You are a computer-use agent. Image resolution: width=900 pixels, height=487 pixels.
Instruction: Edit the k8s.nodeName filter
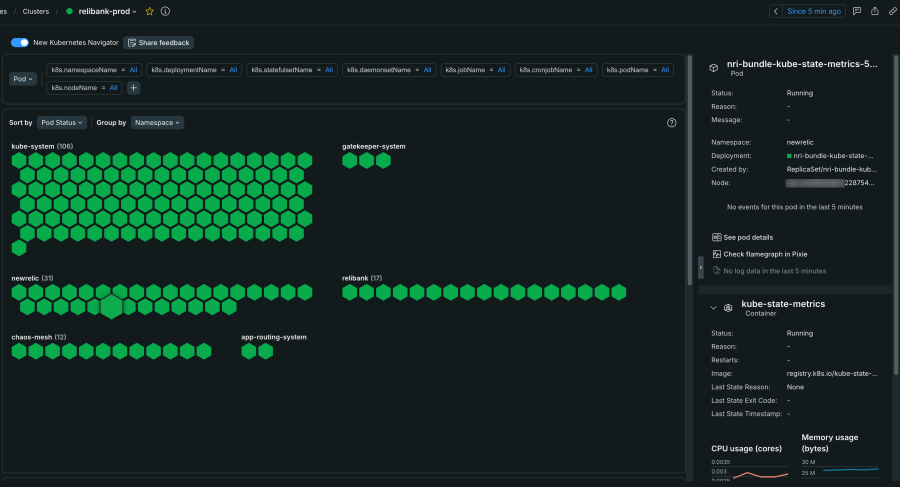pos(84,88)
